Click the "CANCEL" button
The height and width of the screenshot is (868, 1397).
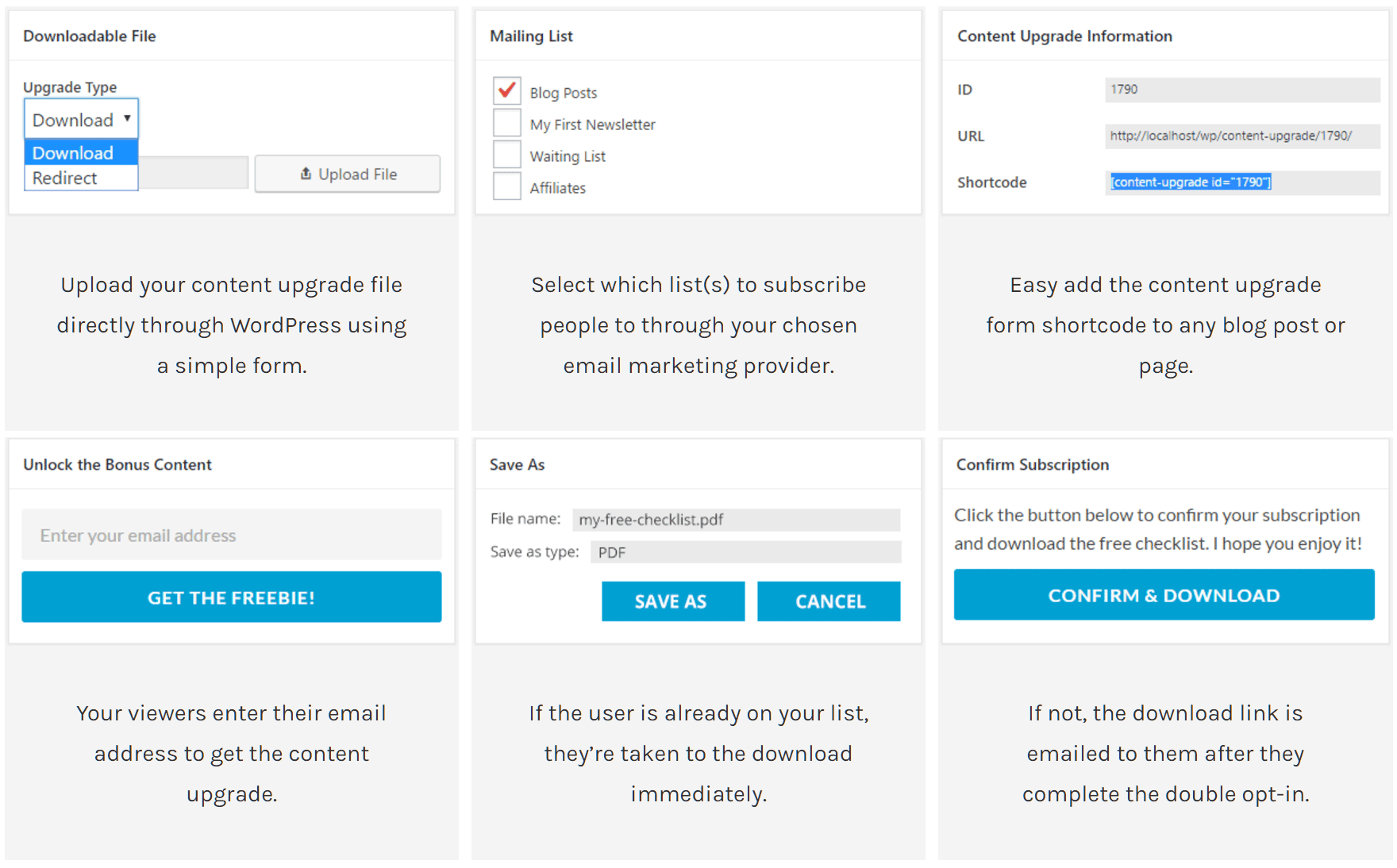[829, 601]
